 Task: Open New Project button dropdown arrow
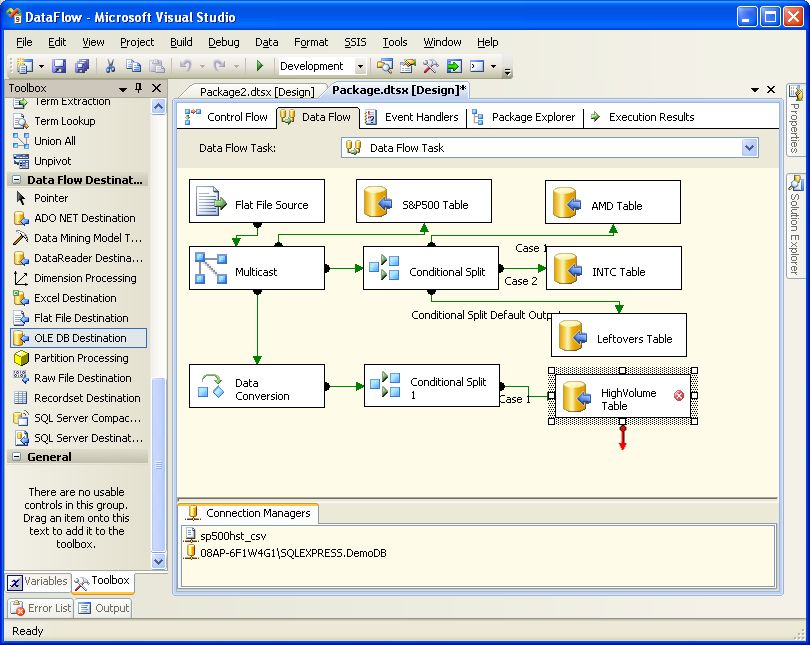pos(41,67)
